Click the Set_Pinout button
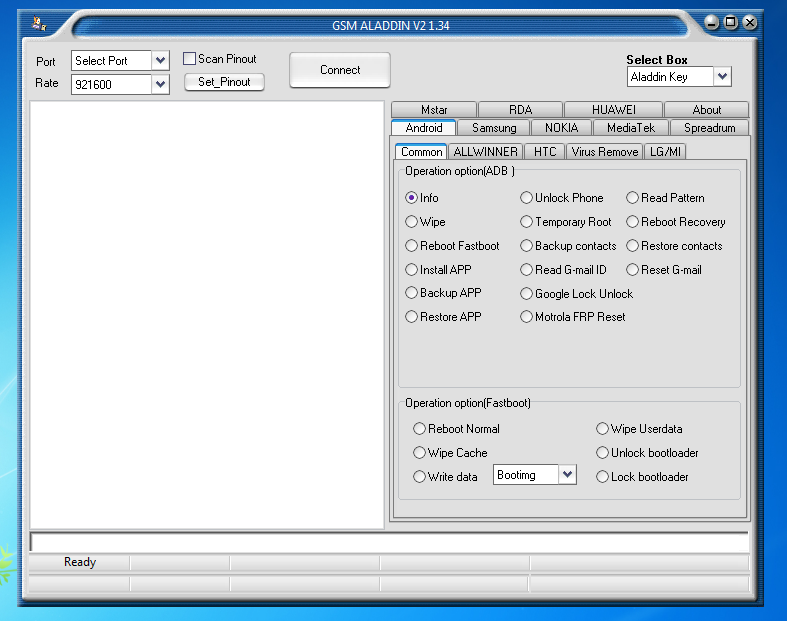 pos(224,82)
